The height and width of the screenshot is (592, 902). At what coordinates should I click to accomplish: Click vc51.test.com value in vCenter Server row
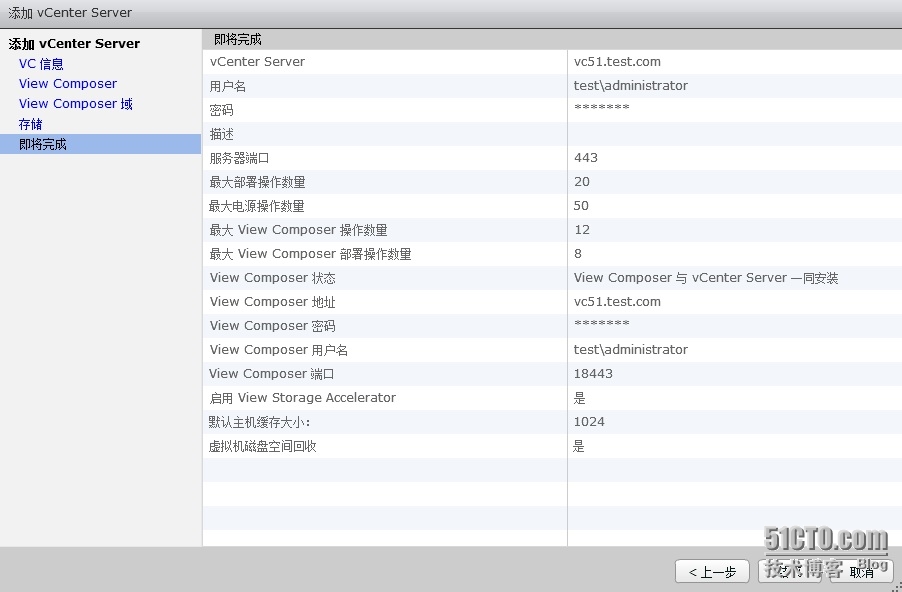coord(617,62)
